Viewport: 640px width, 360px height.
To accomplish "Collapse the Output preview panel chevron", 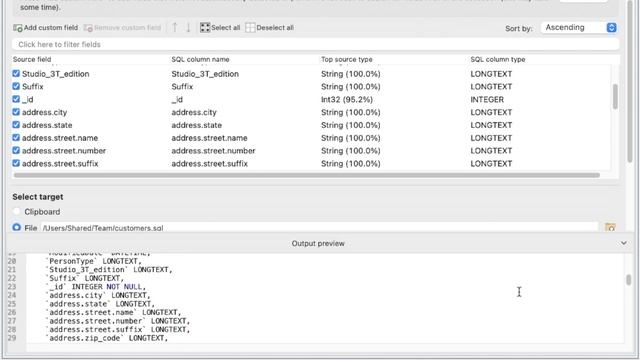I will click(623, 243).
